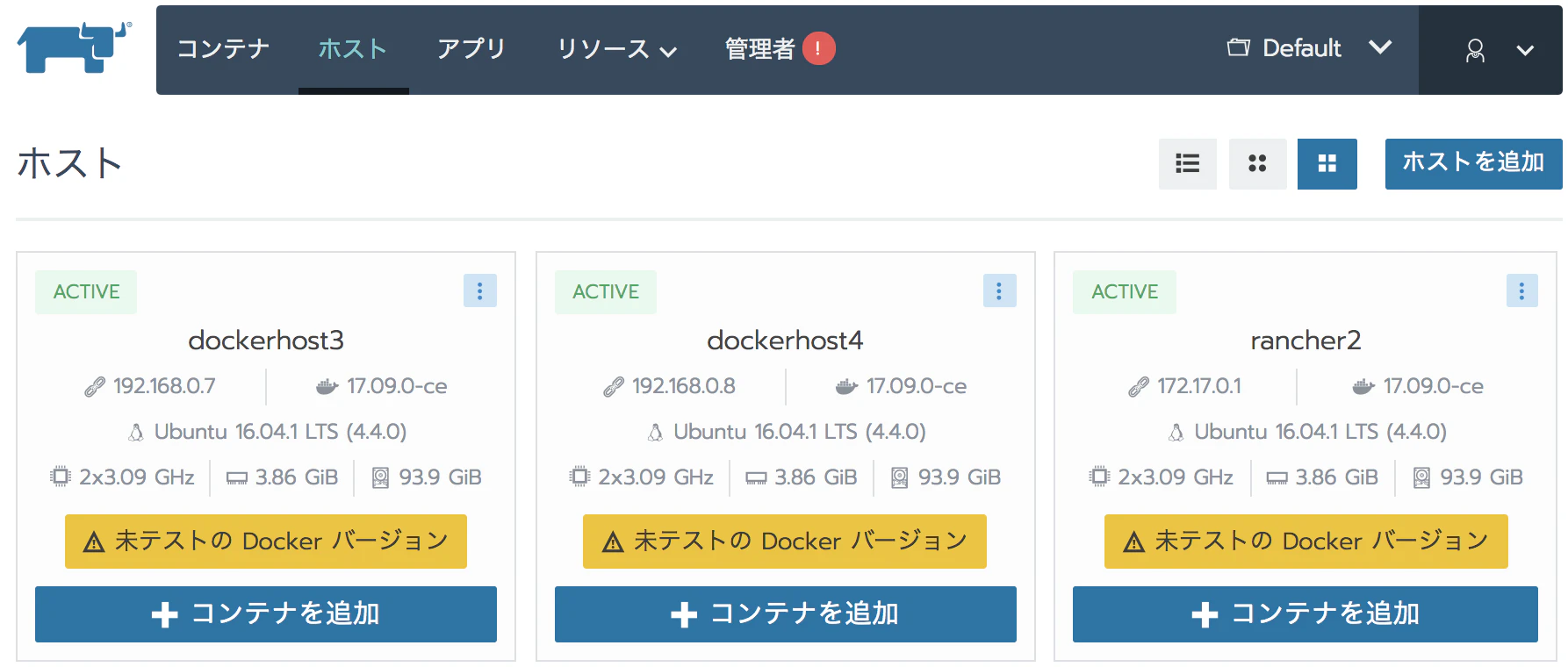Switch to dot grid view
The width and height of the screenshot is (1568, 667).
[x=1257, y=163]
